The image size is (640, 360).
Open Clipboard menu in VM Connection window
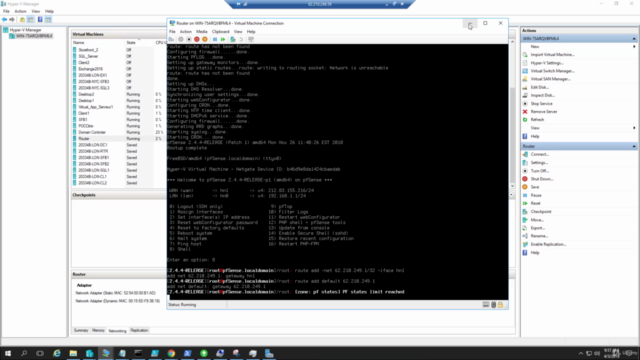[220, 31]
